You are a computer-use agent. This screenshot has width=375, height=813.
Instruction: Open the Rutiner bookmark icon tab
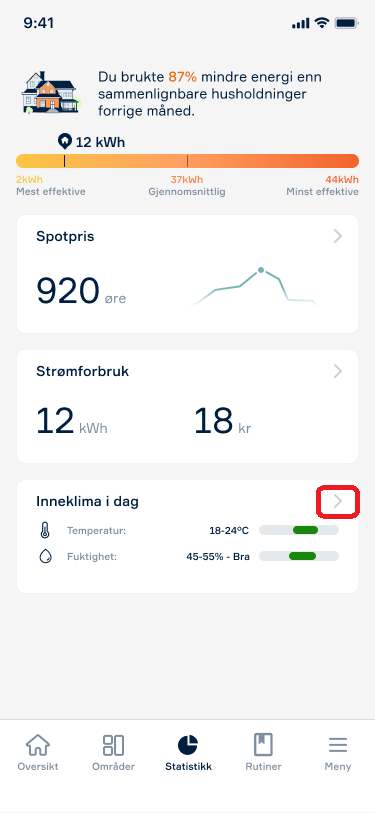(263, 746)
